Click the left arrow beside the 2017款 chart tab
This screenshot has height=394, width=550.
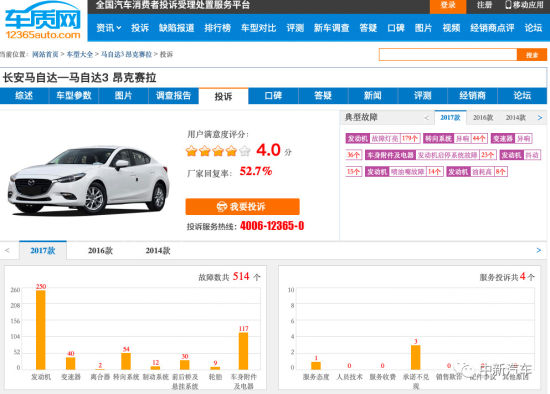(x=7, y=251)
